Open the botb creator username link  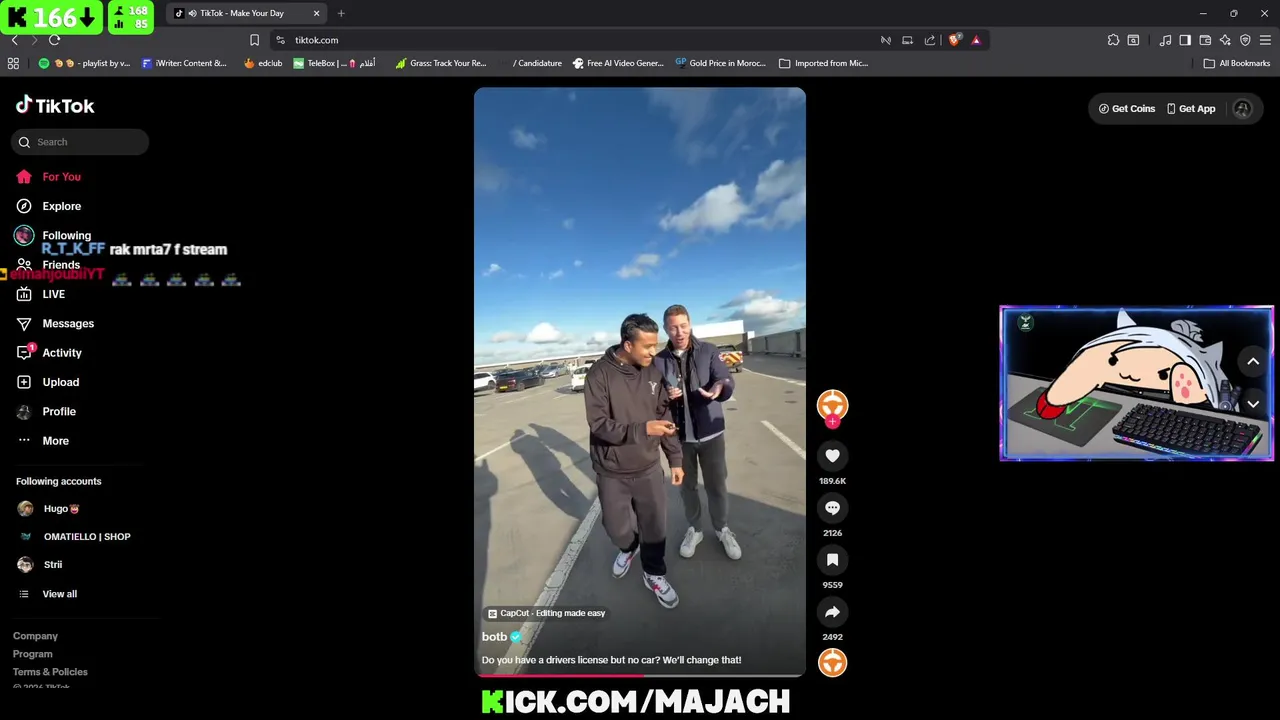tap(494, 637)
